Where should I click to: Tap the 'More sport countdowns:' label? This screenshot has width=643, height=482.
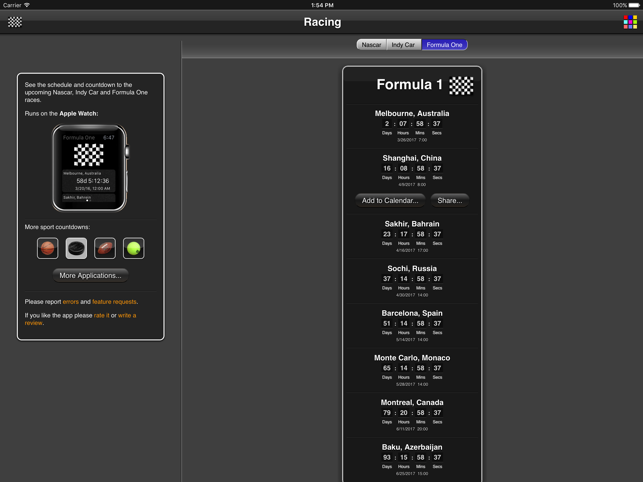pyautogui.click(x=57, y=227)
